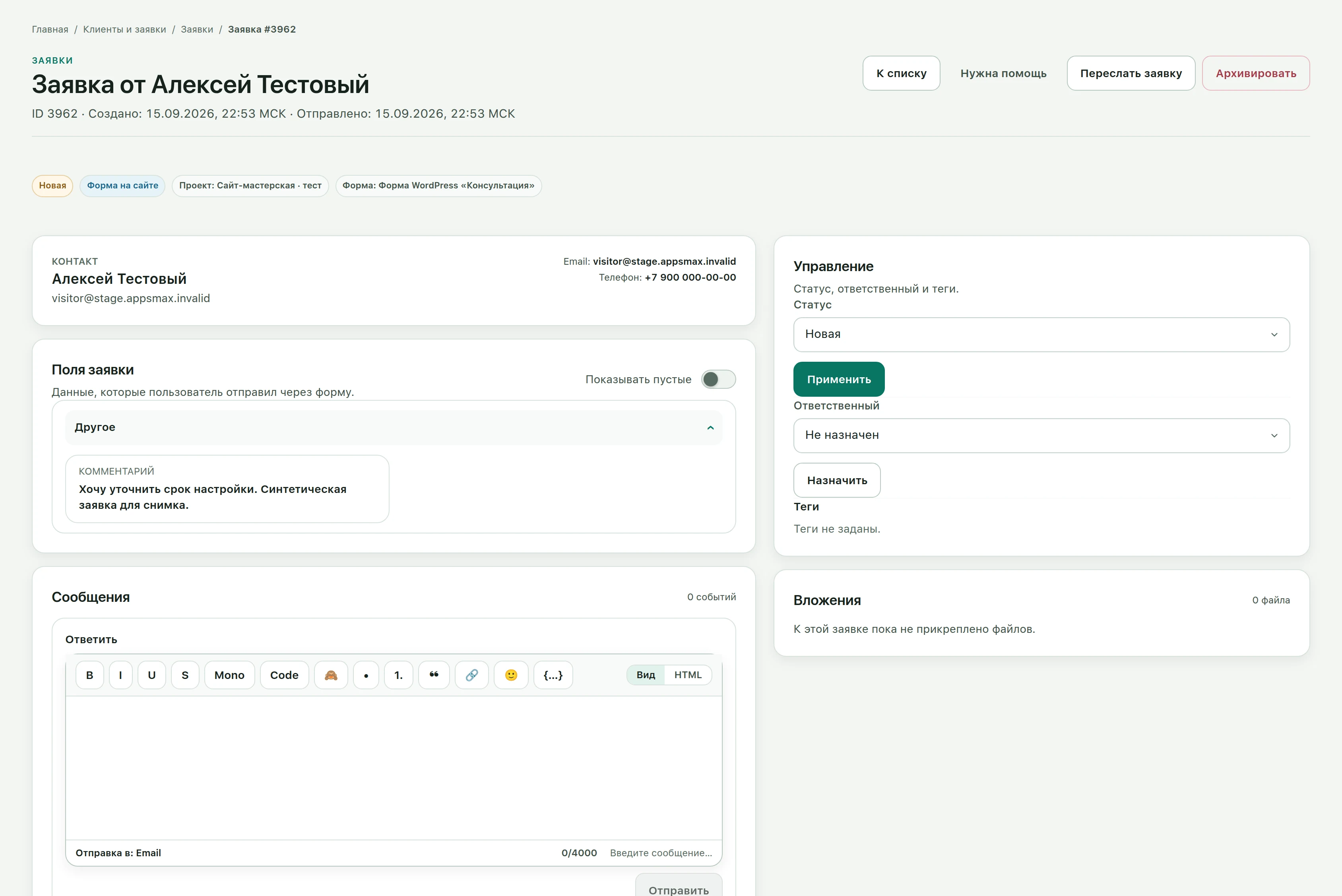
Task: Open the Ответственный dropdown Не назначен
Action: point(1041,435)
